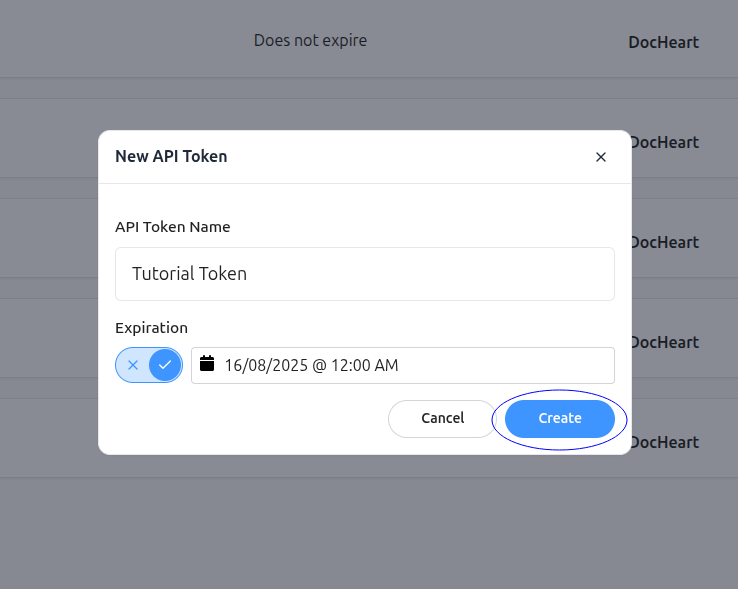Image resolution: width=738 pixels, height=589 pixels.
Task: Select DocHeart in the bottom table row
Action: pyautogui.click(x=666, y=442)
